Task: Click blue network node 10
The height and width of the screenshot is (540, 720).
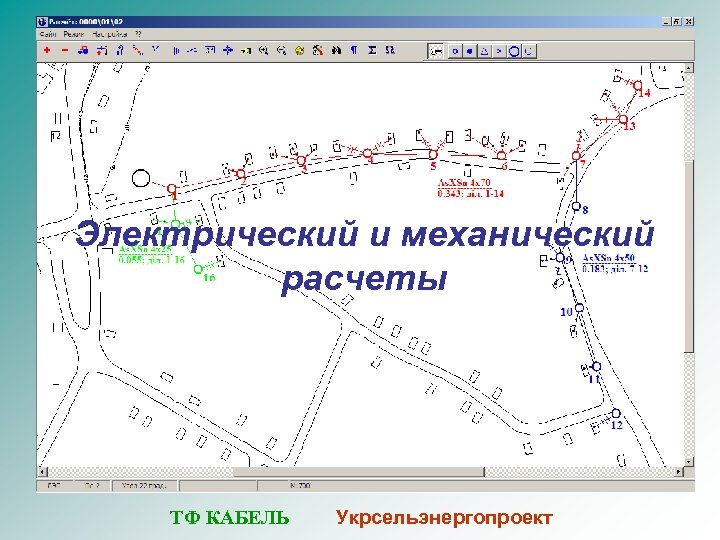Action: point(579,308)
